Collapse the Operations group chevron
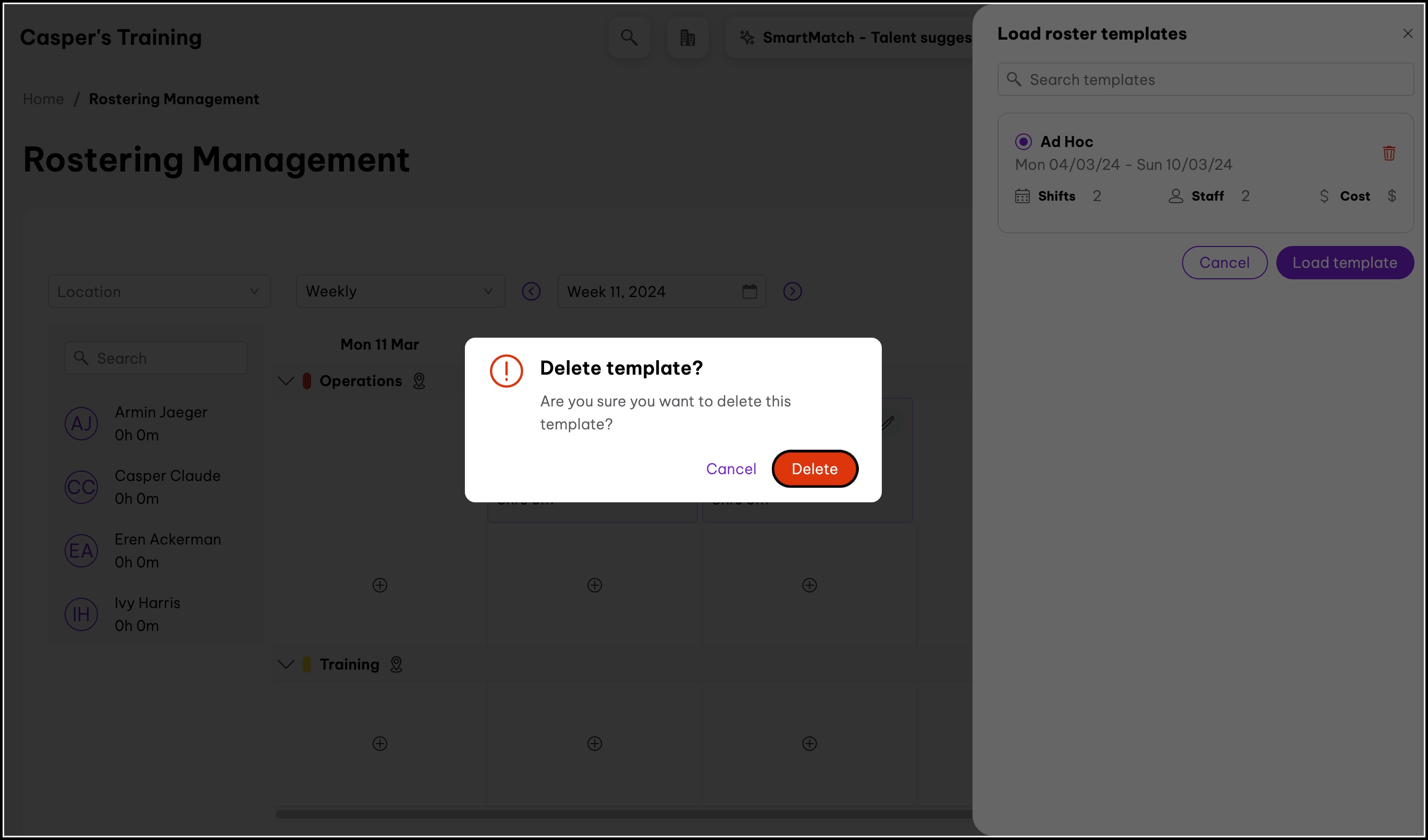 (286, 380)
